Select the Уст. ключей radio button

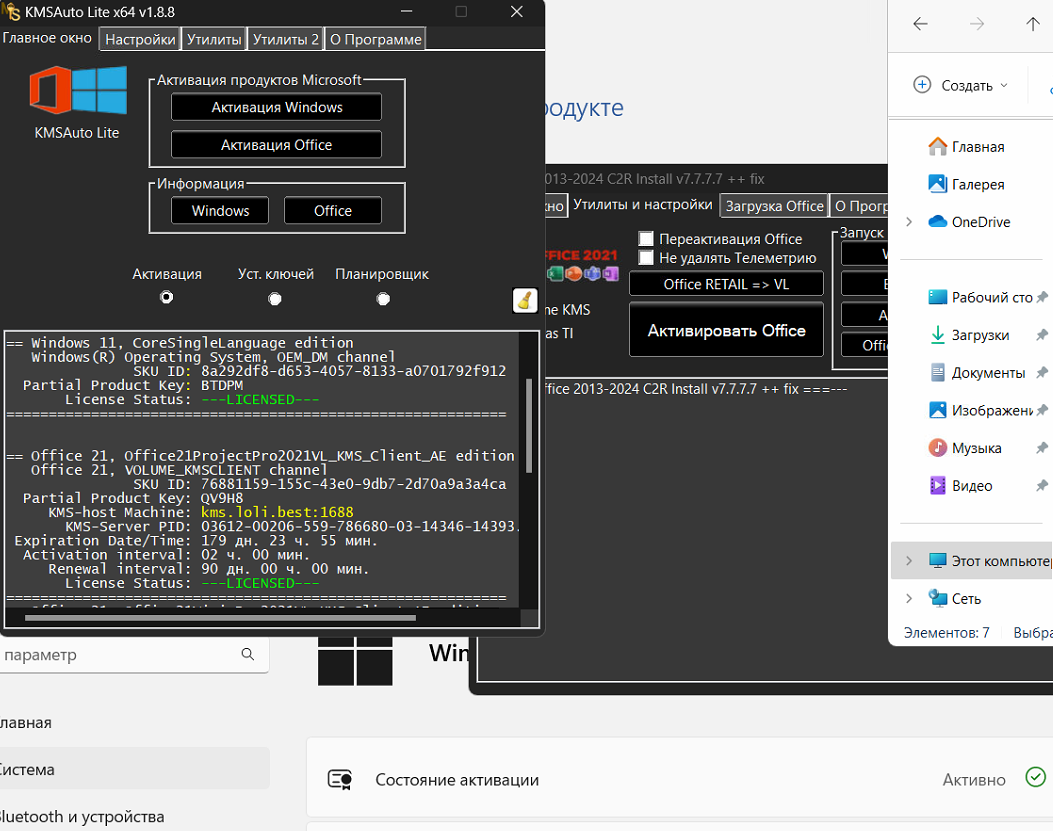coord(275,298)
